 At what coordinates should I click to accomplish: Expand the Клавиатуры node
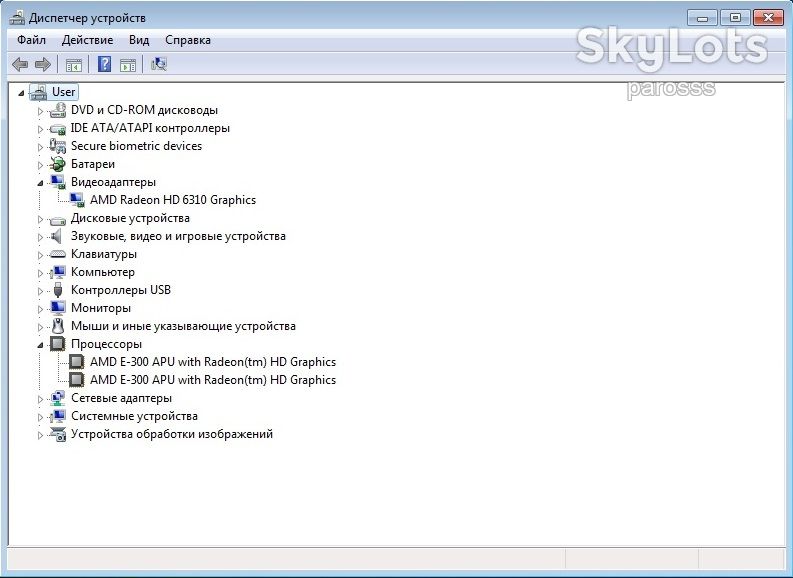point(40,255)
